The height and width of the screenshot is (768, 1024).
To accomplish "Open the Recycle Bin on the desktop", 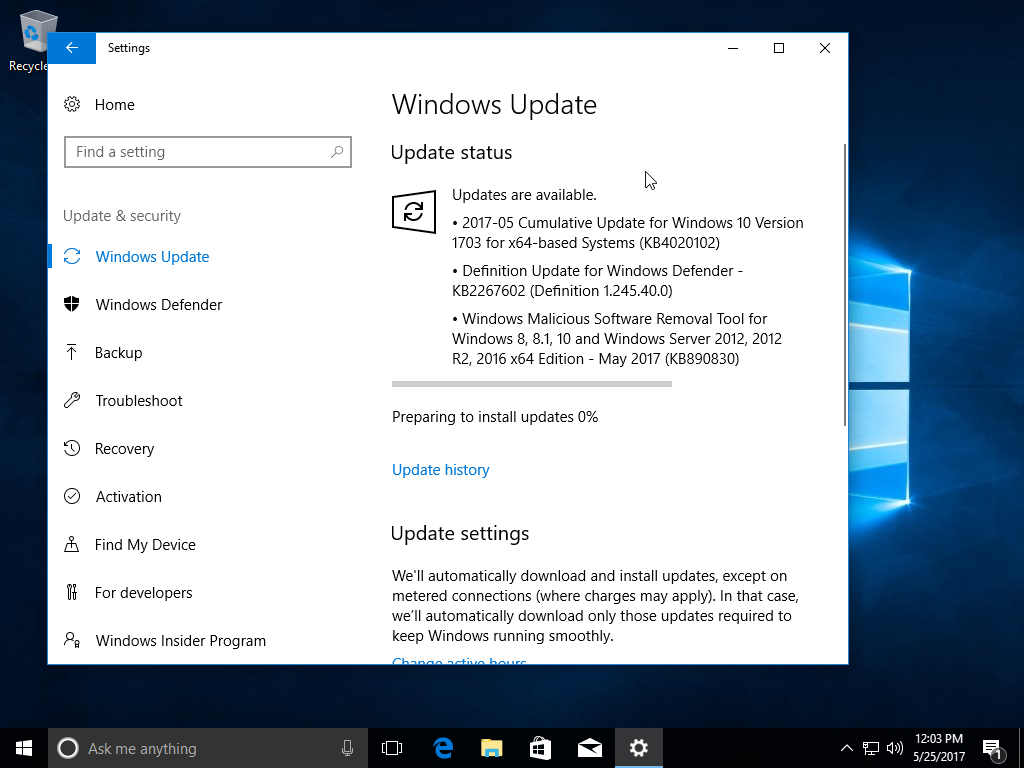I will [29, 40].
